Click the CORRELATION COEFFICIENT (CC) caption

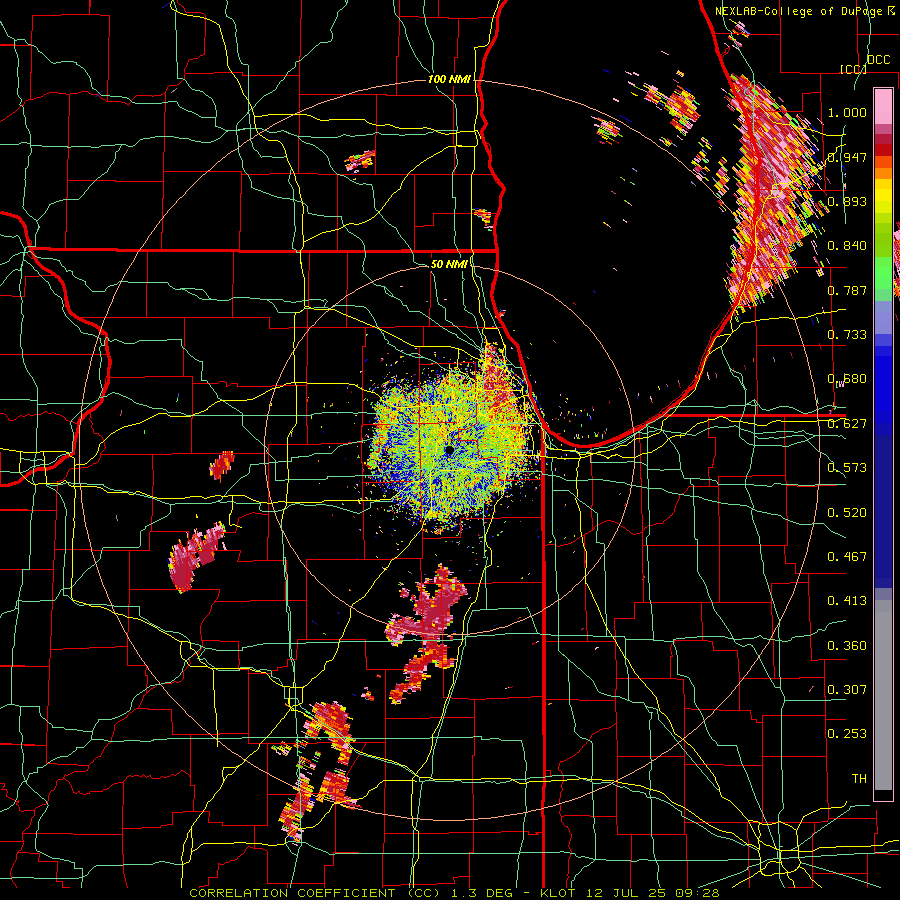(x=317, y=893)
